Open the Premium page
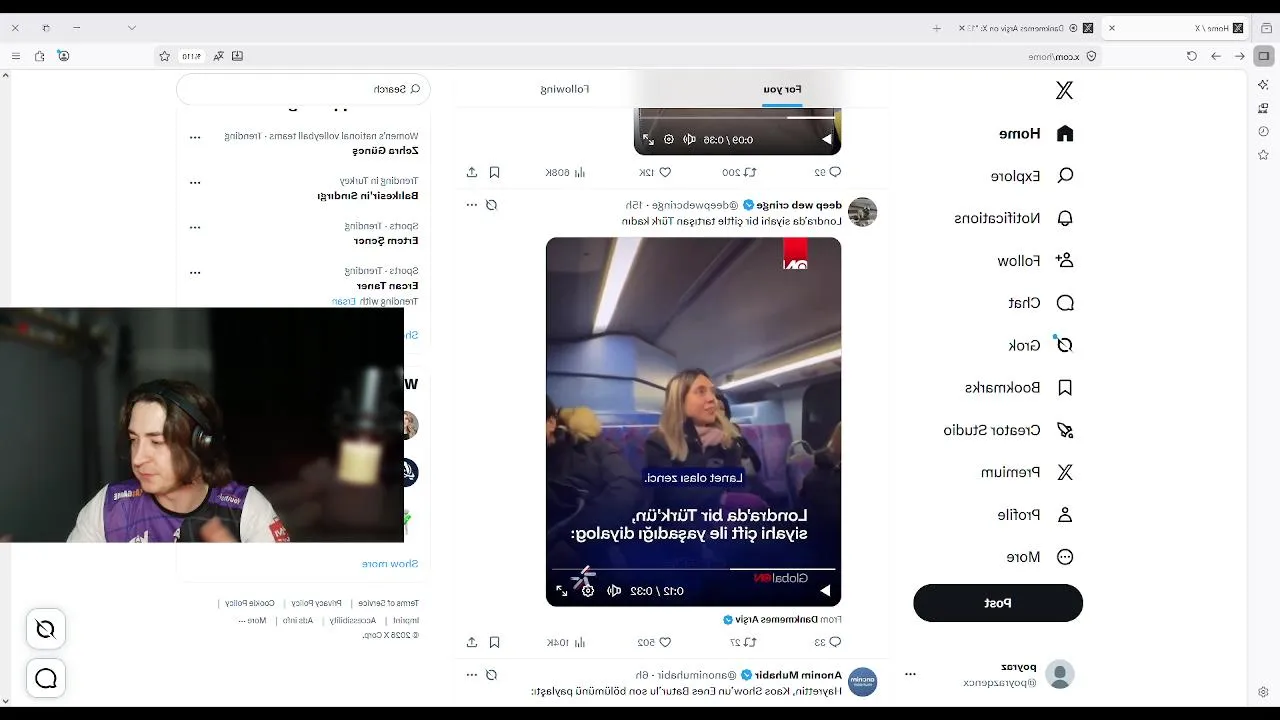Viewport: 1280px width, 720px height. click(x=1027, y=472)
